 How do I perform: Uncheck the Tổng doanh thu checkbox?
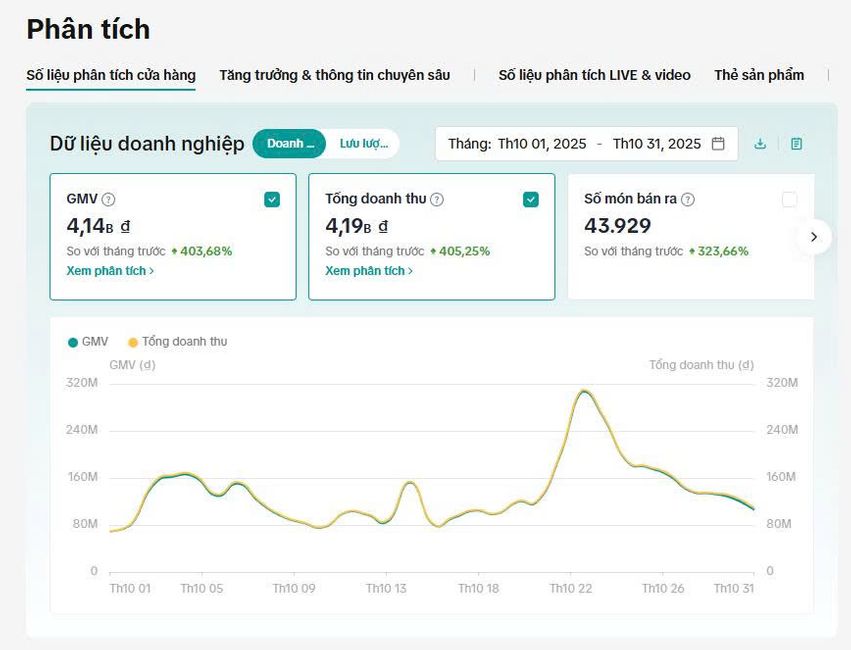click(x=531, y=199)
